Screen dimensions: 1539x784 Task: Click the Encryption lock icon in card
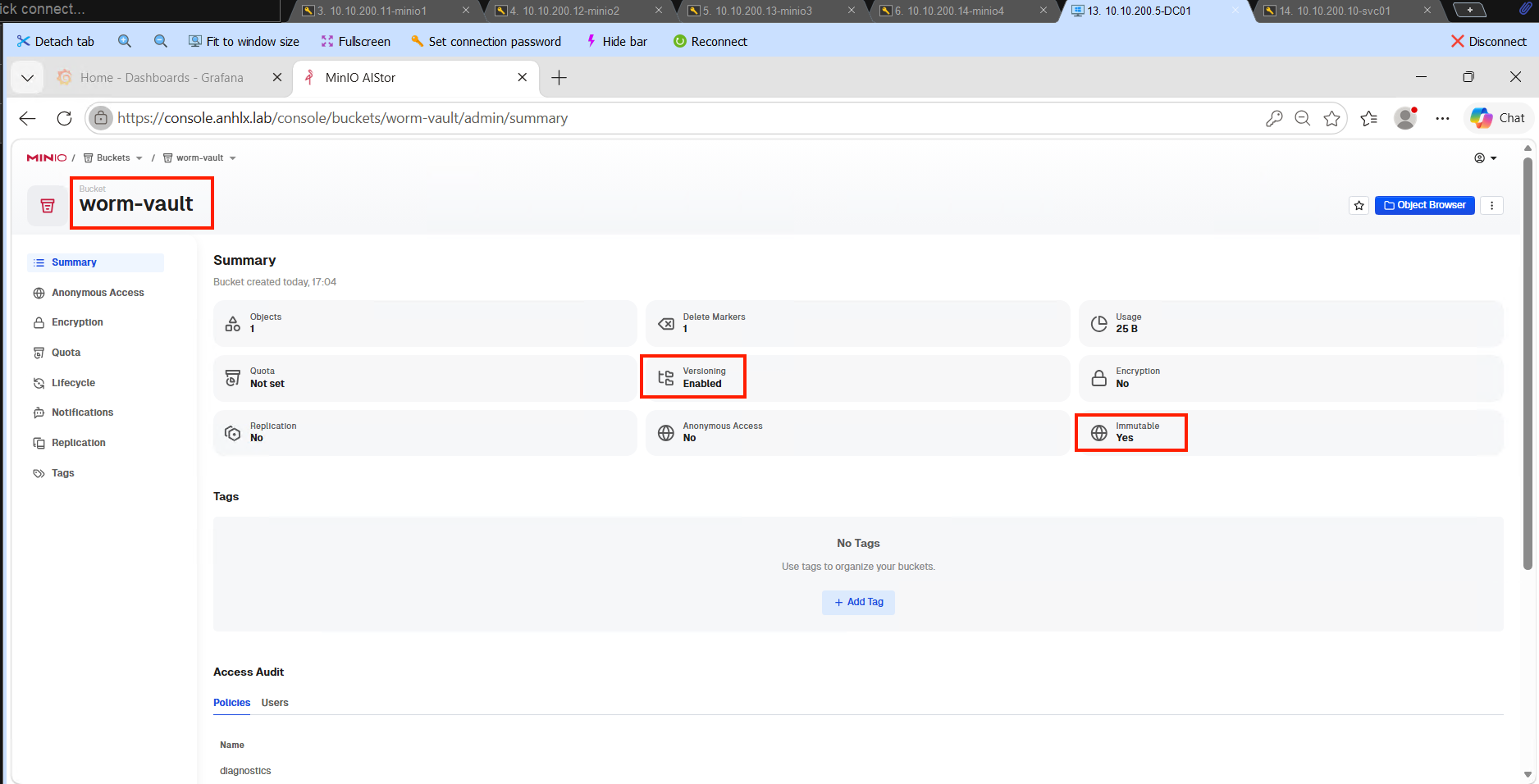[x=1099, y=378]
